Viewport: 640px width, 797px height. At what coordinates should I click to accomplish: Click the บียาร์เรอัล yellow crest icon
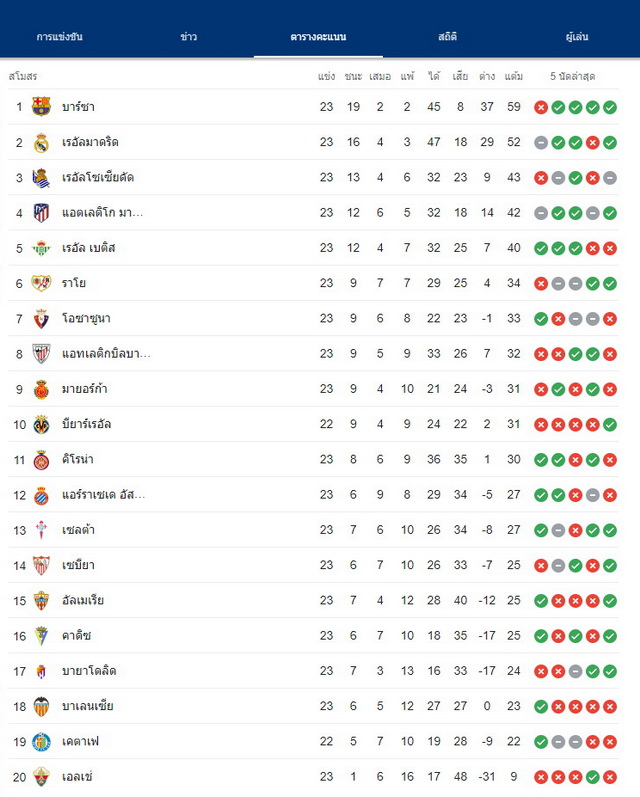pyautogui.click(x=41, y=424)
